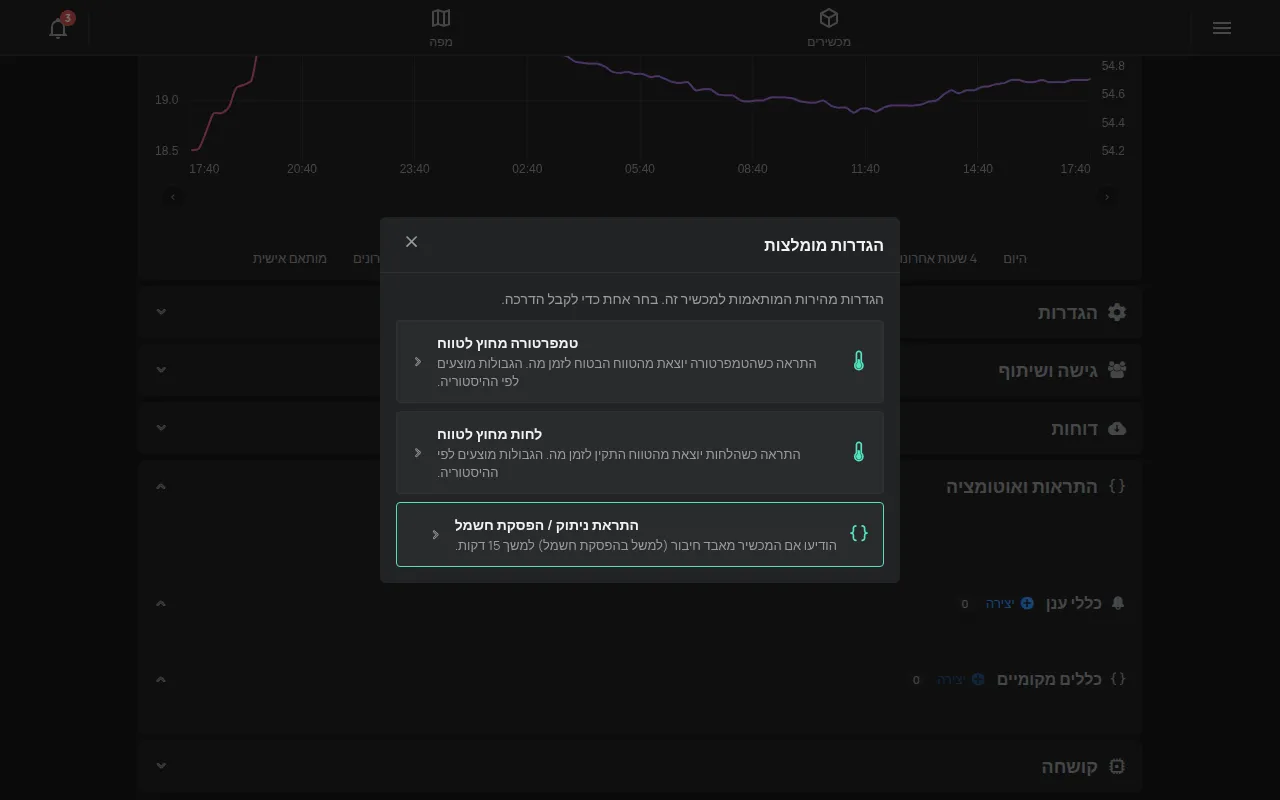1280x800 pixels.
Task: Expand the קושחה section chevron
Action: click(161, 766)
